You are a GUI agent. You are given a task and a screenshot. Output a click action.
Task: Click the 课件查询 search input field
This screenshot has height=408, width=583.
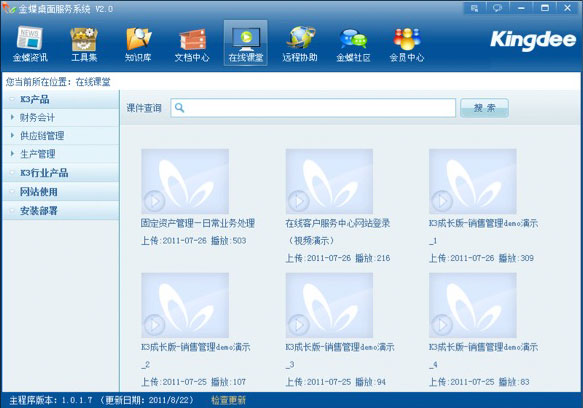(313, 108)
